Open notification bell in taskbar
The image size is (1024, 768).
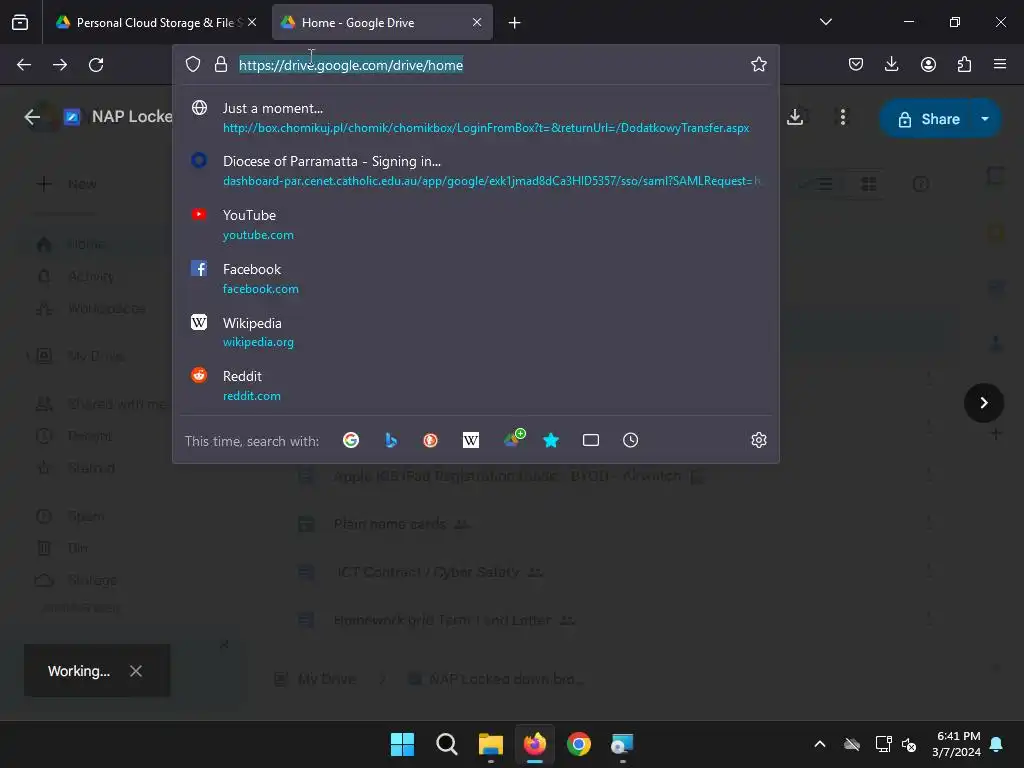[997, 744]
